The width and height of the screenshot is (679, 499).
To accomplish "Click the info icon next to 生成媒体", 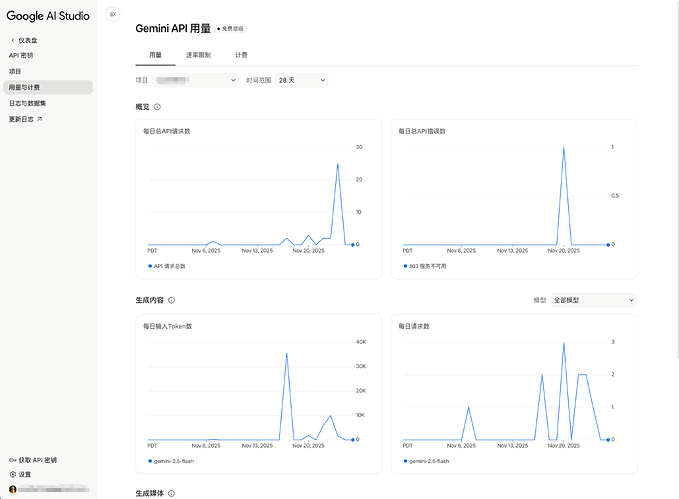I will click(172, 493).
